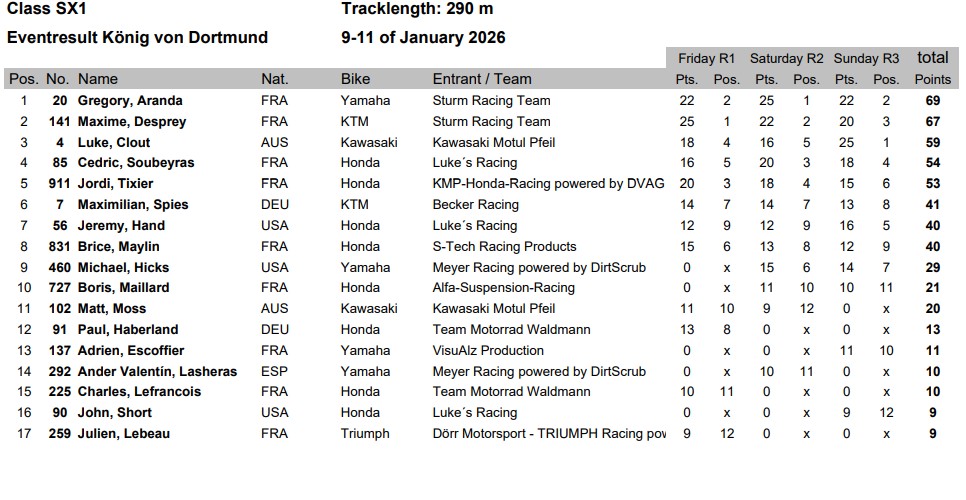Select rider Gregory, Aranda
Image resolution: width=966 pixels, height=500 pixels.
pos(130,101)
